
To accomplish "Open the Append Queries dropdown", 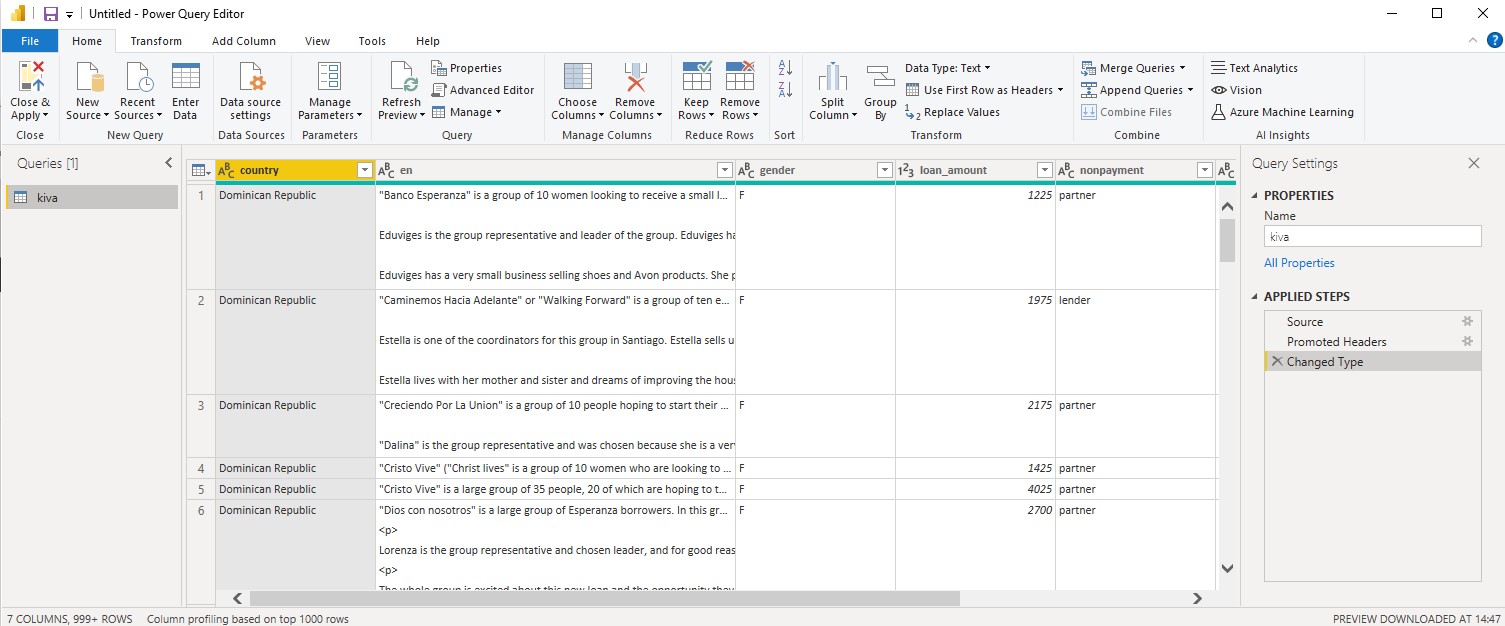I will (x=1138, y=90).
